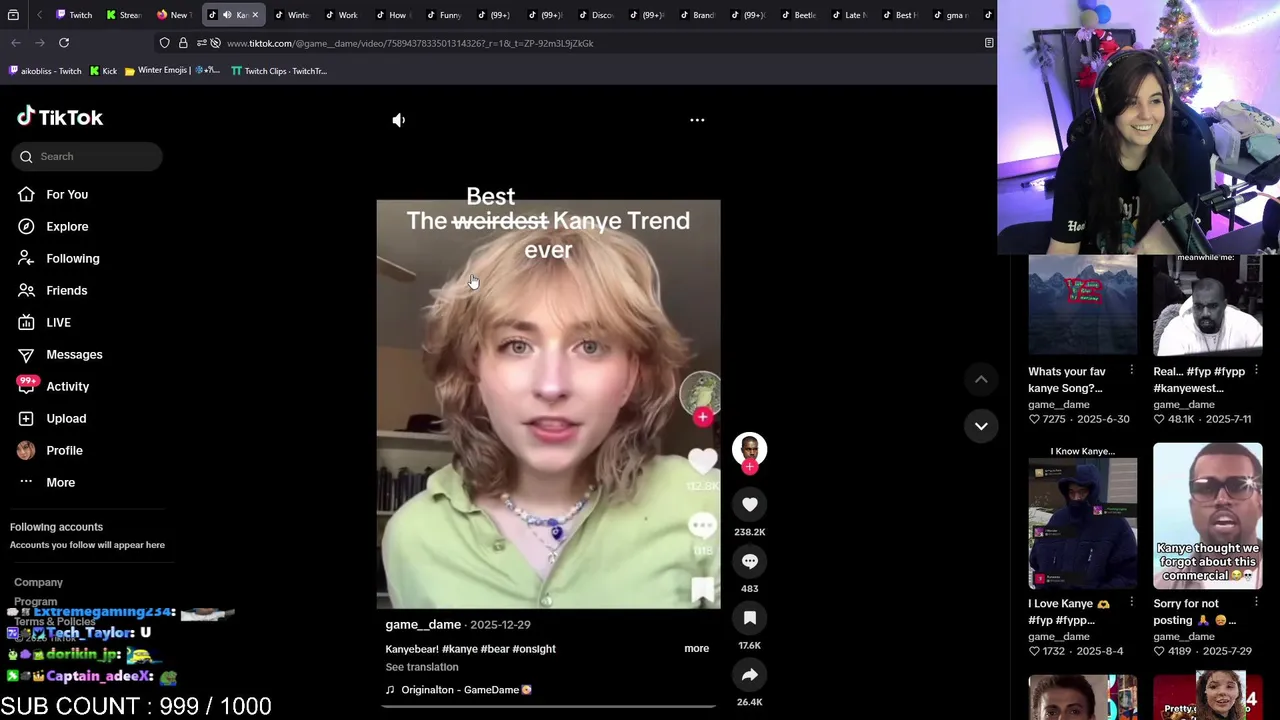Image resolution: width=1280 pixels, height=720 pixels.
Task: Open options for 'Real... #fyp' video
Action: click(1256, 371)
